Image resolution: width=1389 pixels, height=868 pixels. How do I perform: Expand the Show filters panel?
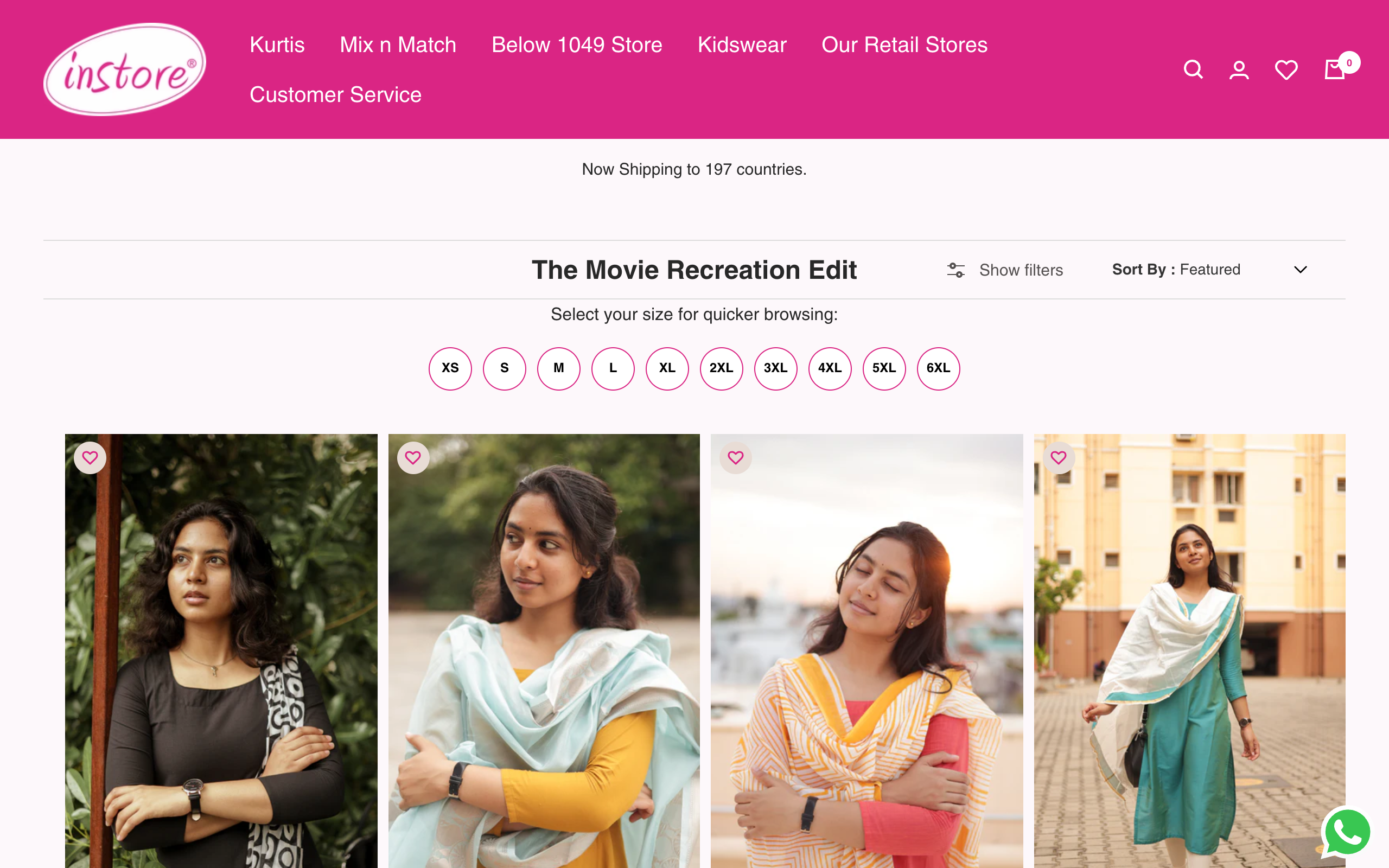(1004, 270)
